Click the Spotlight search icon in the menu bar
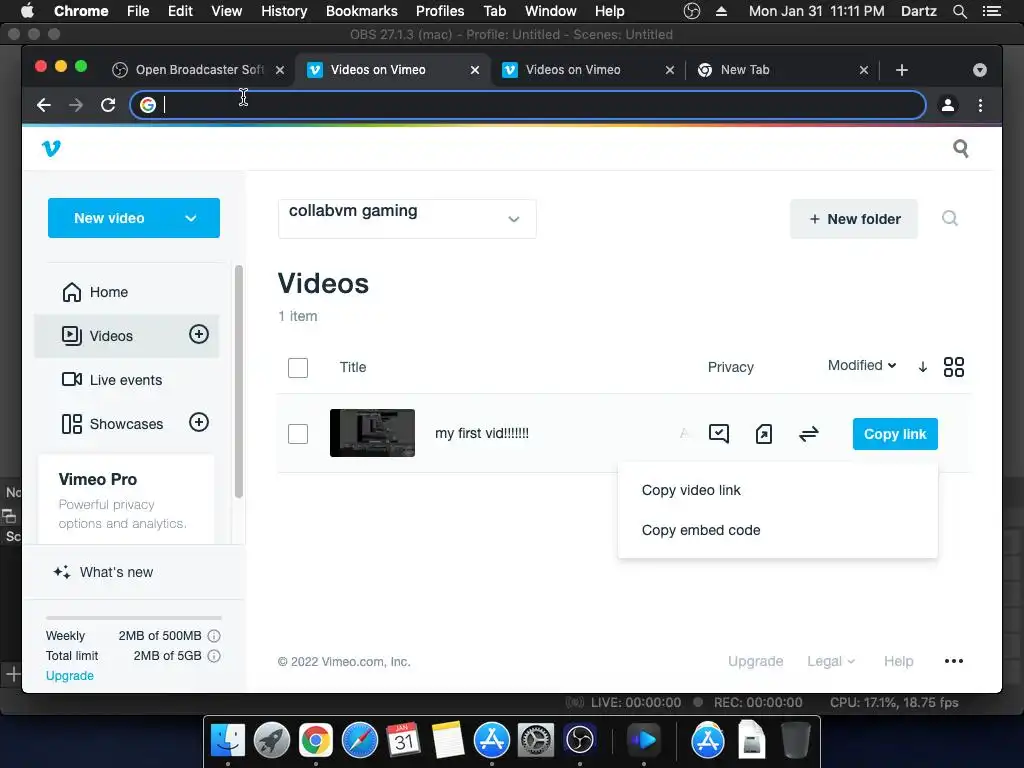 pyautogui.click(x=960, y=11)
